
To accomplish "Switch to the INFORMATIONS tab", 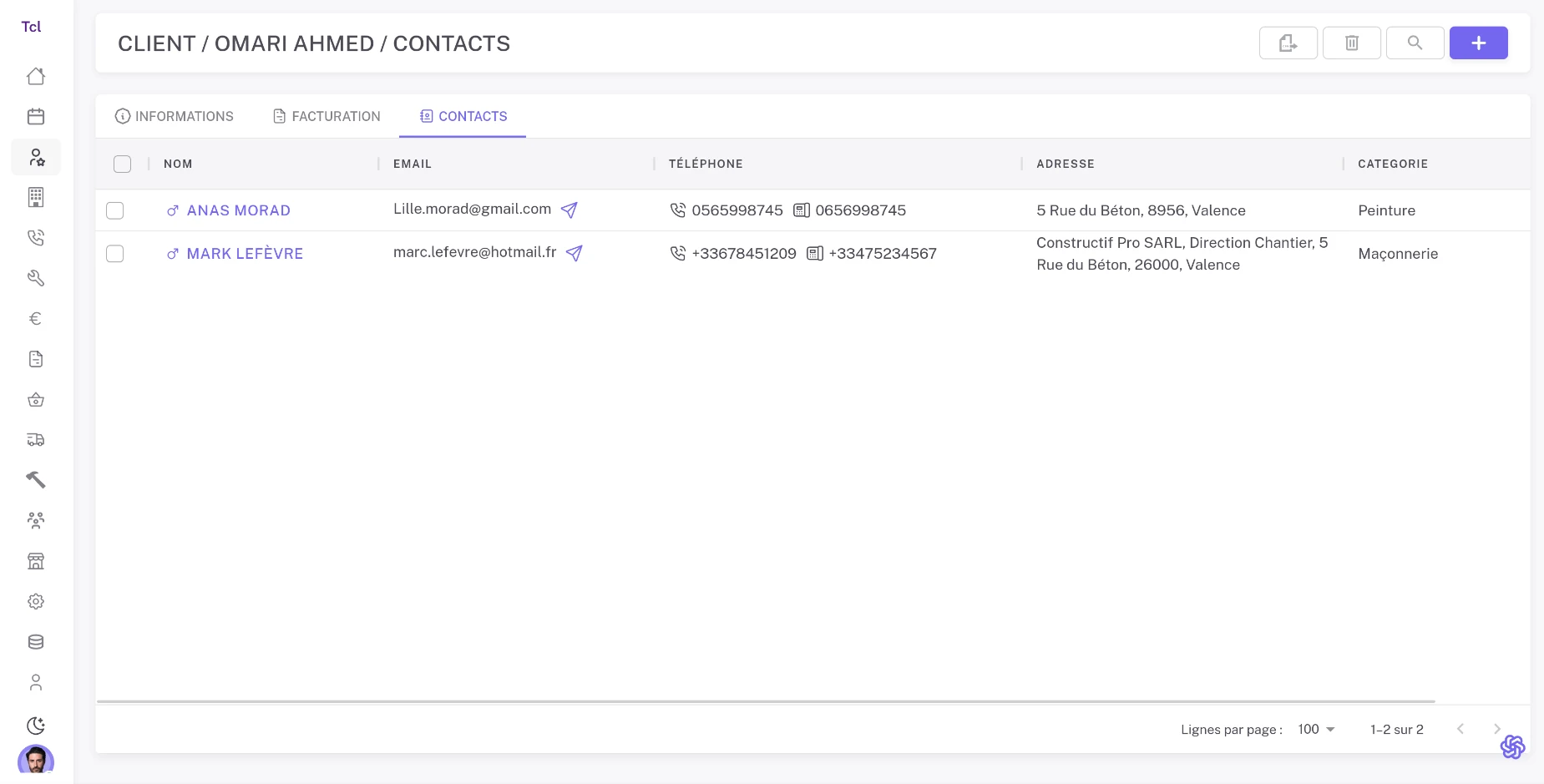I will tap(175, 116).
